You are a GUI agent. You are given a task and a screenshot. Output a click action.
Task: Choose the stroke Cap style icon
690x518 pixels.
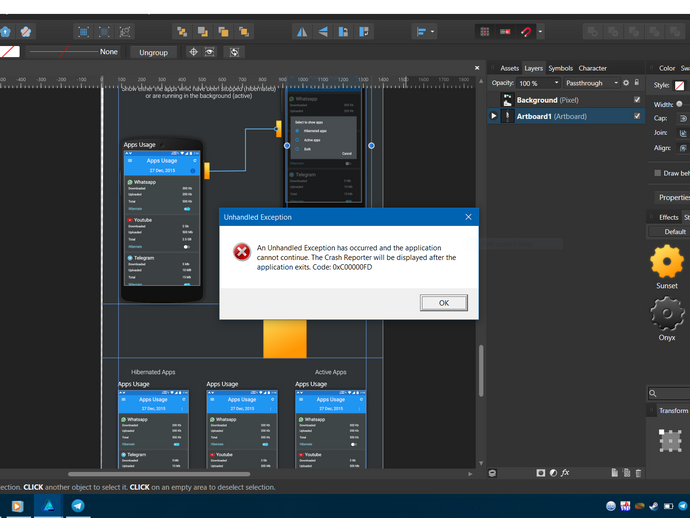(683, 118)
